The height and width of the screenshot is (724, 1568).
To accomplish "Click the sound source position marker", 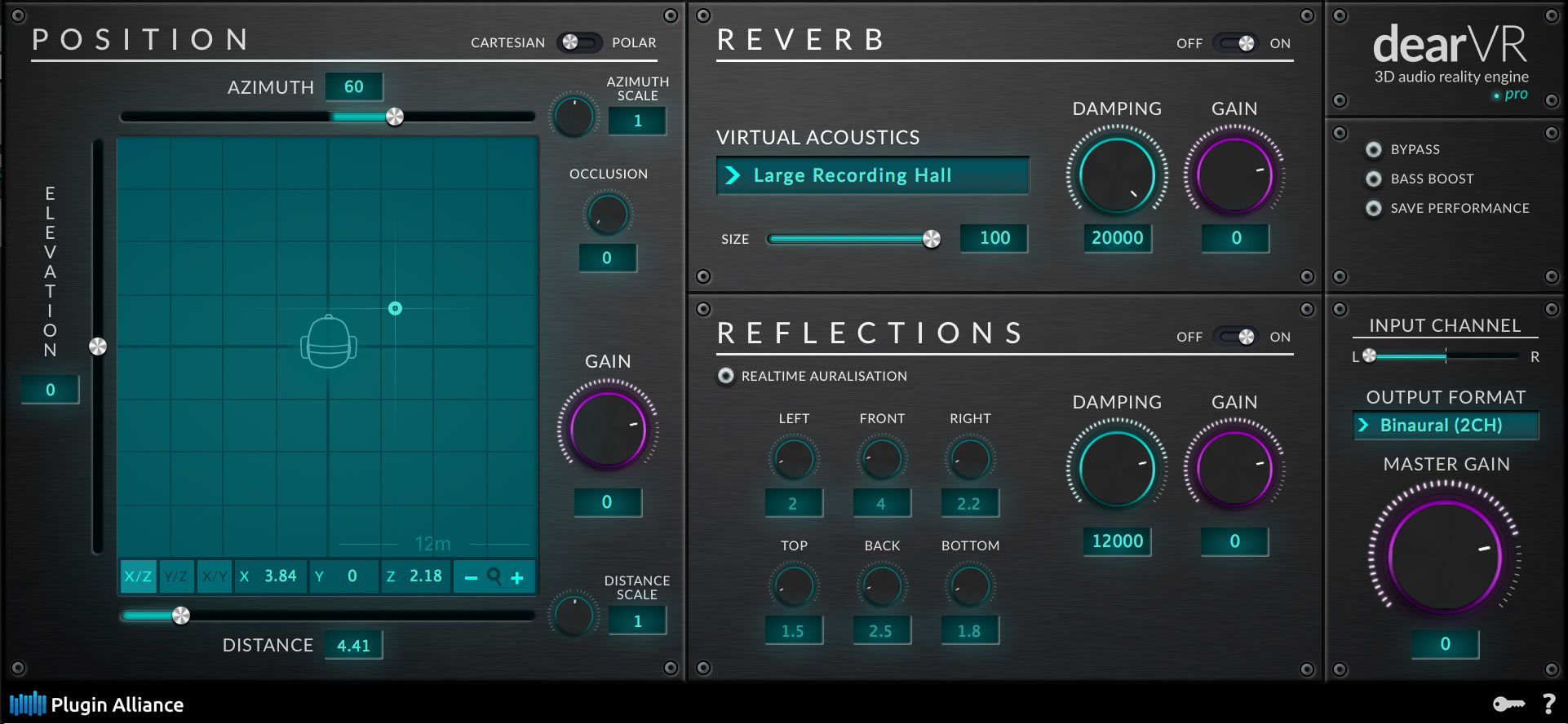I will [x=395, y=308].
